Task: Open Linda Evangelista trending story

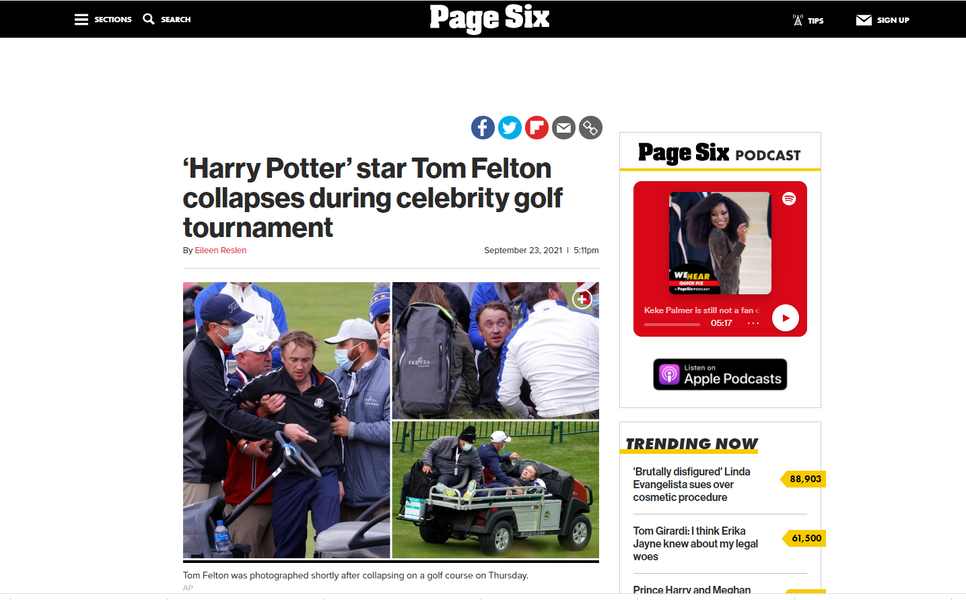Action: point(691,484)
